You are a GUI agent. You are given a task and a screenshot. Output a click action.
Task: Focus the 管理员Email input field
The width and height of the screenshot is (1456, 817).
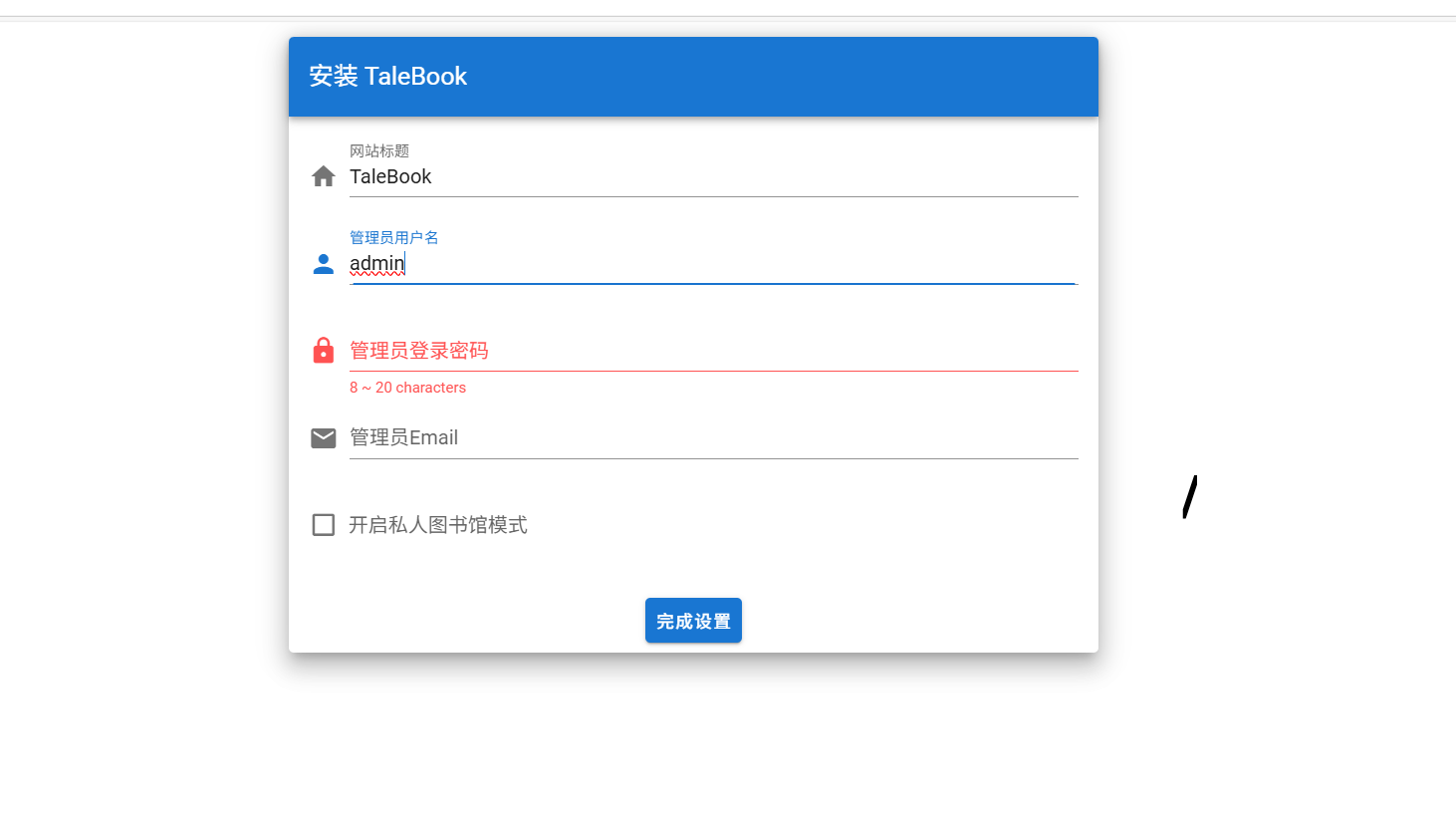[x=713, y=437]
